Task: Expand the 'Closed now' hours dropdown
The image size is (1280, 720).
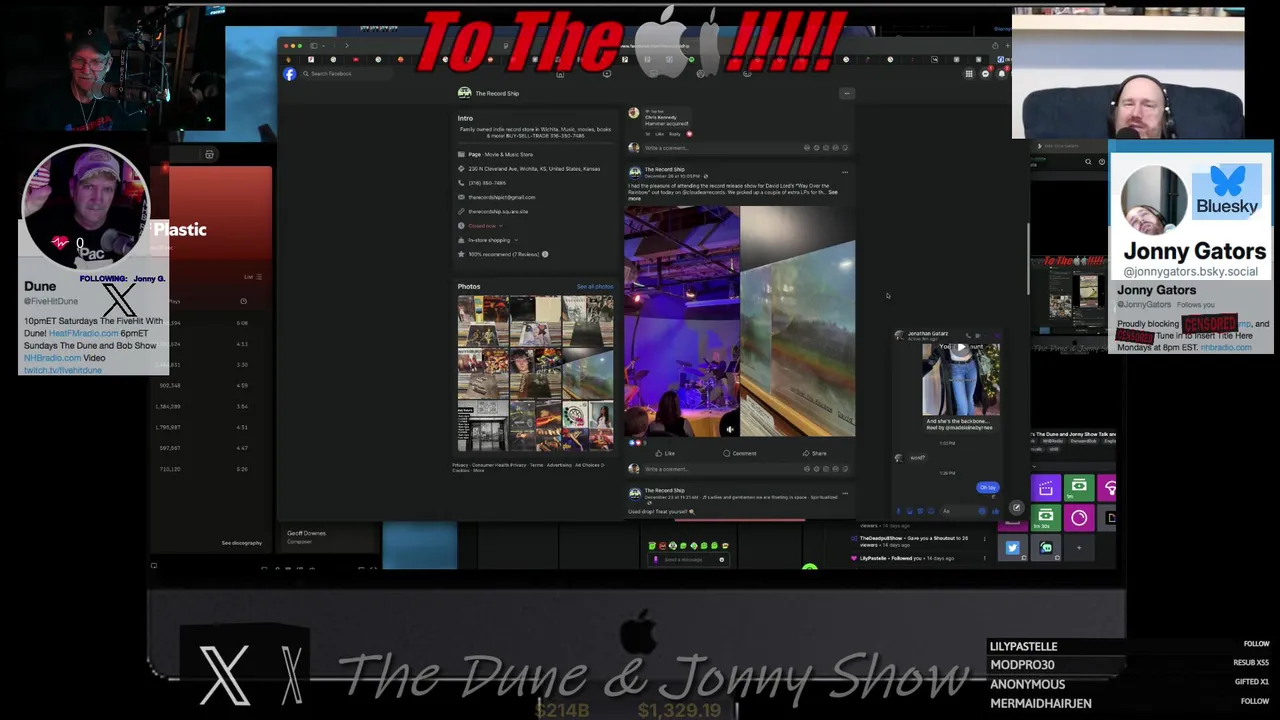Action: point(484,226)
